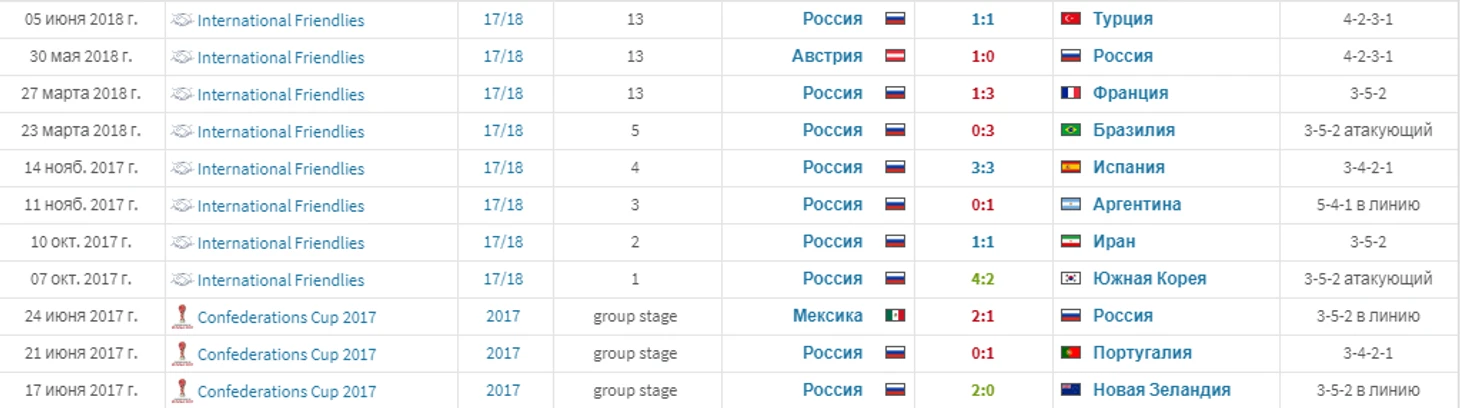This screenshot has height=408, width=1460.
Task: Click Confederations Cup trophy icon, 24 June row
Action: coord(182,316)
